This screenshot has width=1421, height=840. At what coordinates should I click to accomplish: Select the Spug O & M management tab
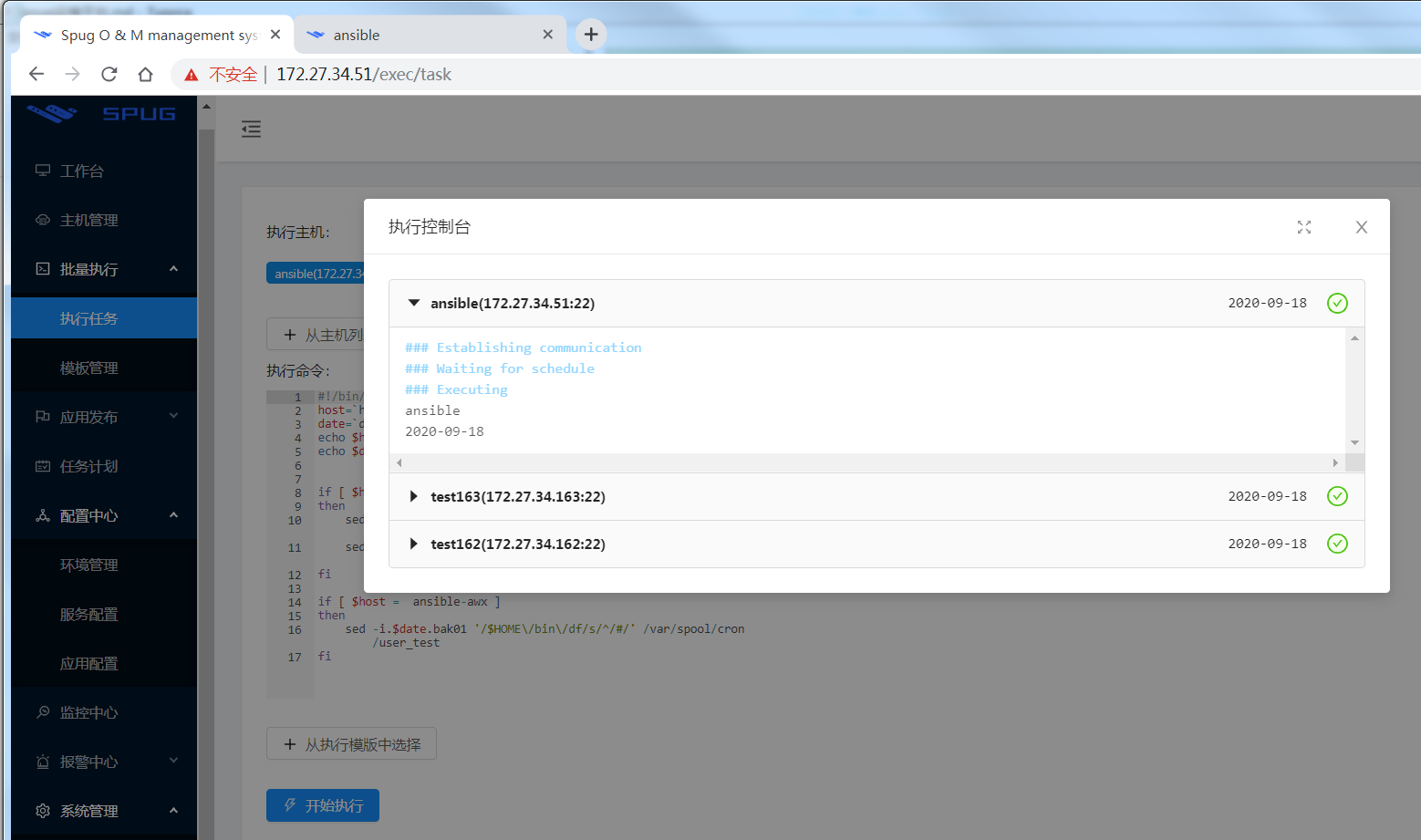pos(155,35)
